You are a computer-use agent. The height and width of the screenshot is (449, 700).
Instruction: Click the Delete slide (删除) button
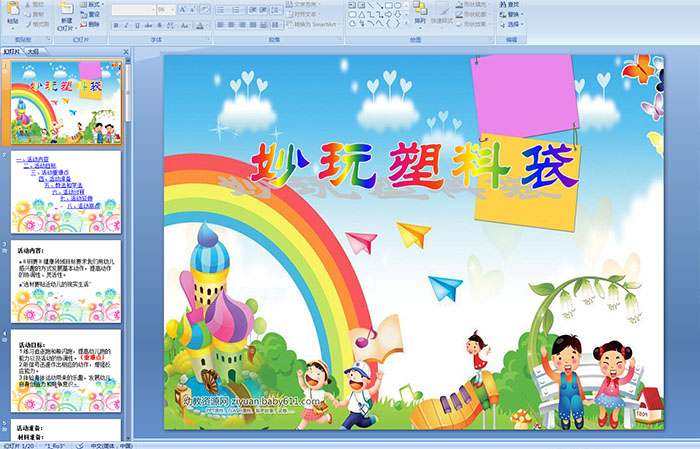click(x=90, y=24)
